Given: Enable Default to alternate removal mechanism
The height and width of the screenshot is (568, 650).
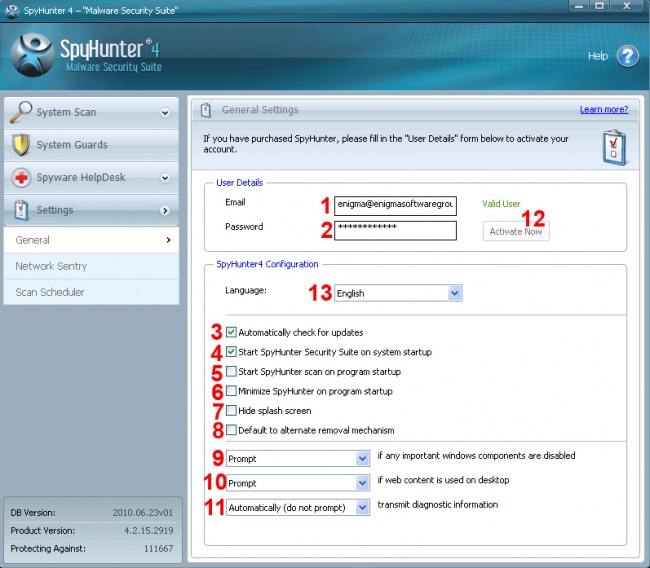Looking at the screenshot, I should (232, 430).
